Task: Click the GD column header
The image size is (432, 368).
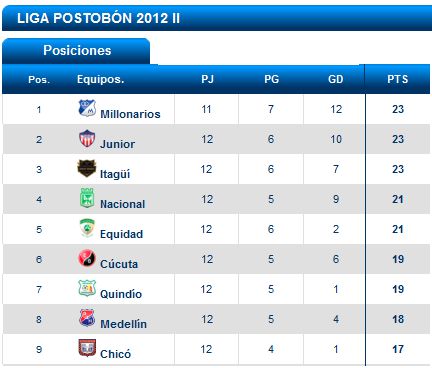Action: tap(335, 79)
